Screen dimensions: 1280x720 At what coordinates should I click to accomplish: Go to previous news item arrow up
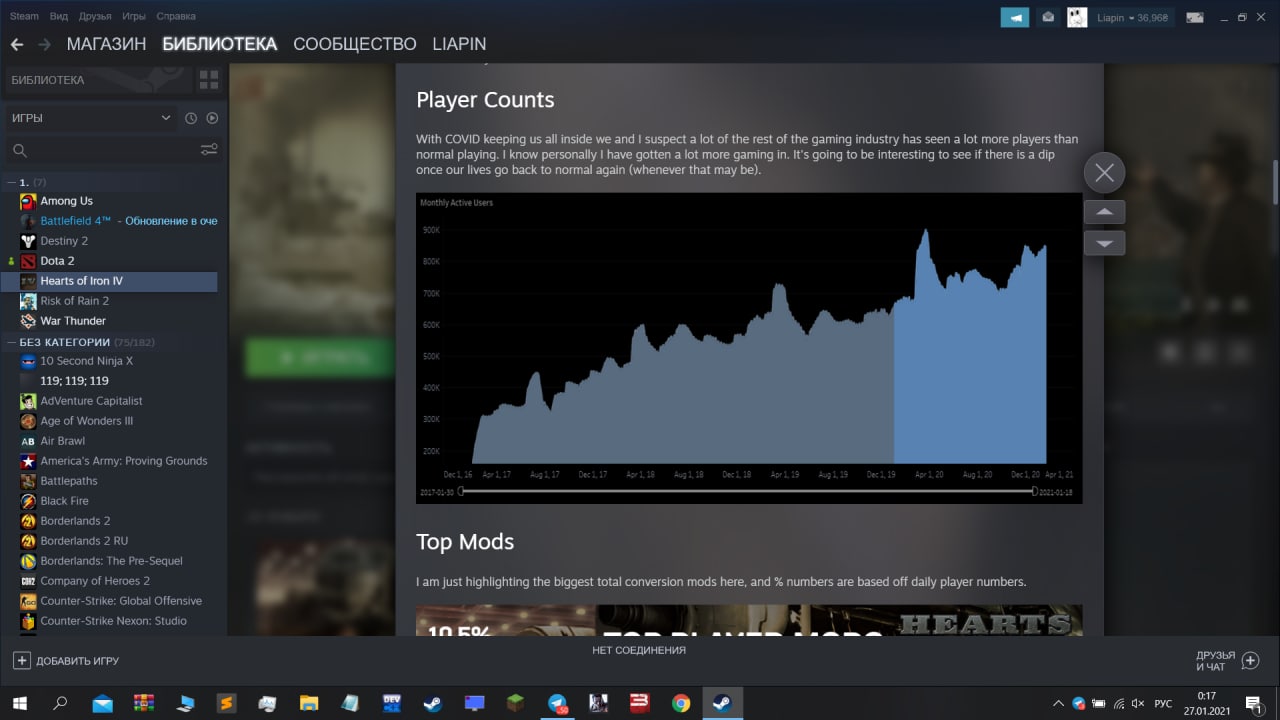click(1105, 212)
